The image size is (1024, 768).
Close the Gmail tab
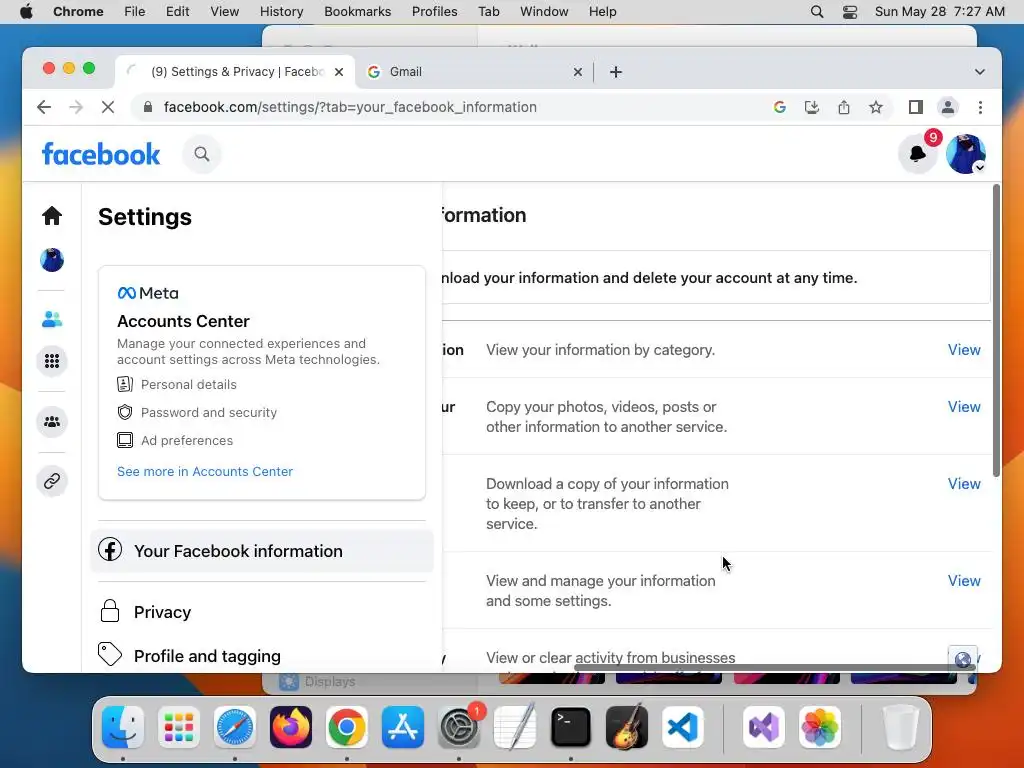[577, 72]
